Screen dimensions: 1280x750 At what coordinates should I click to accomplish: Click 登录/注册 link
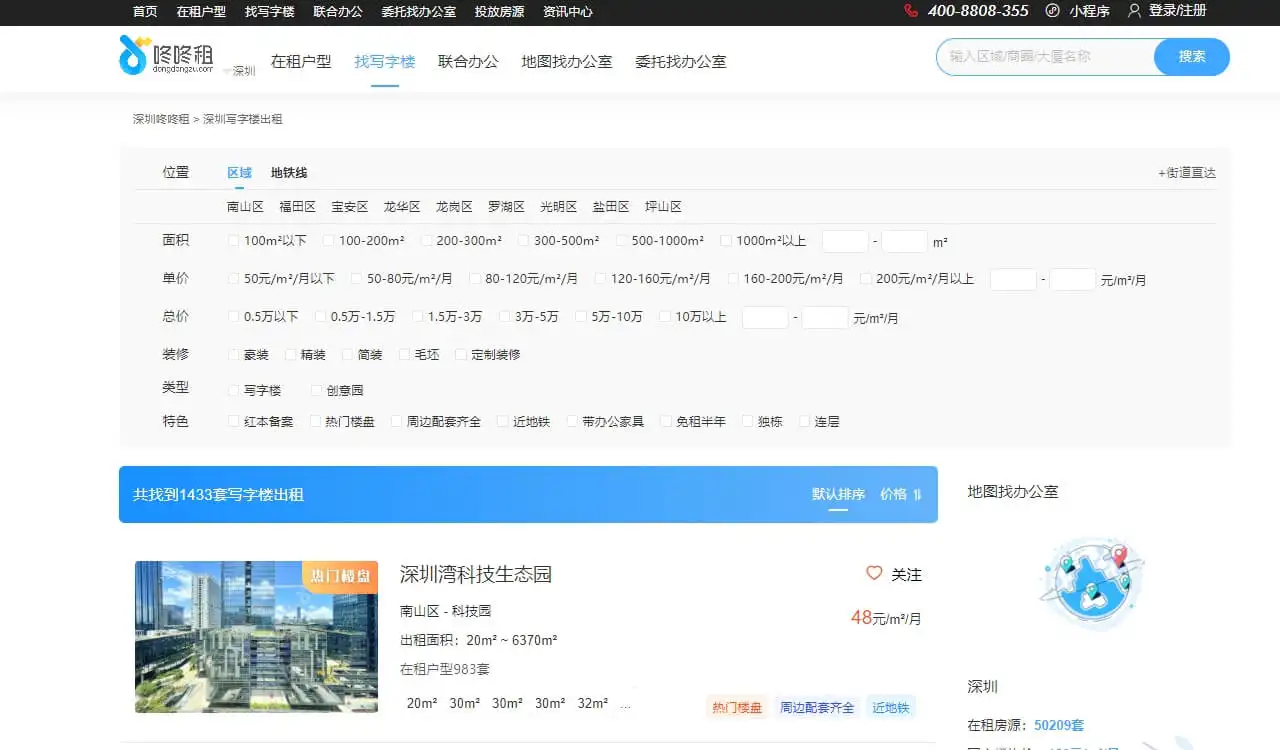click(x=1178, y=11)
